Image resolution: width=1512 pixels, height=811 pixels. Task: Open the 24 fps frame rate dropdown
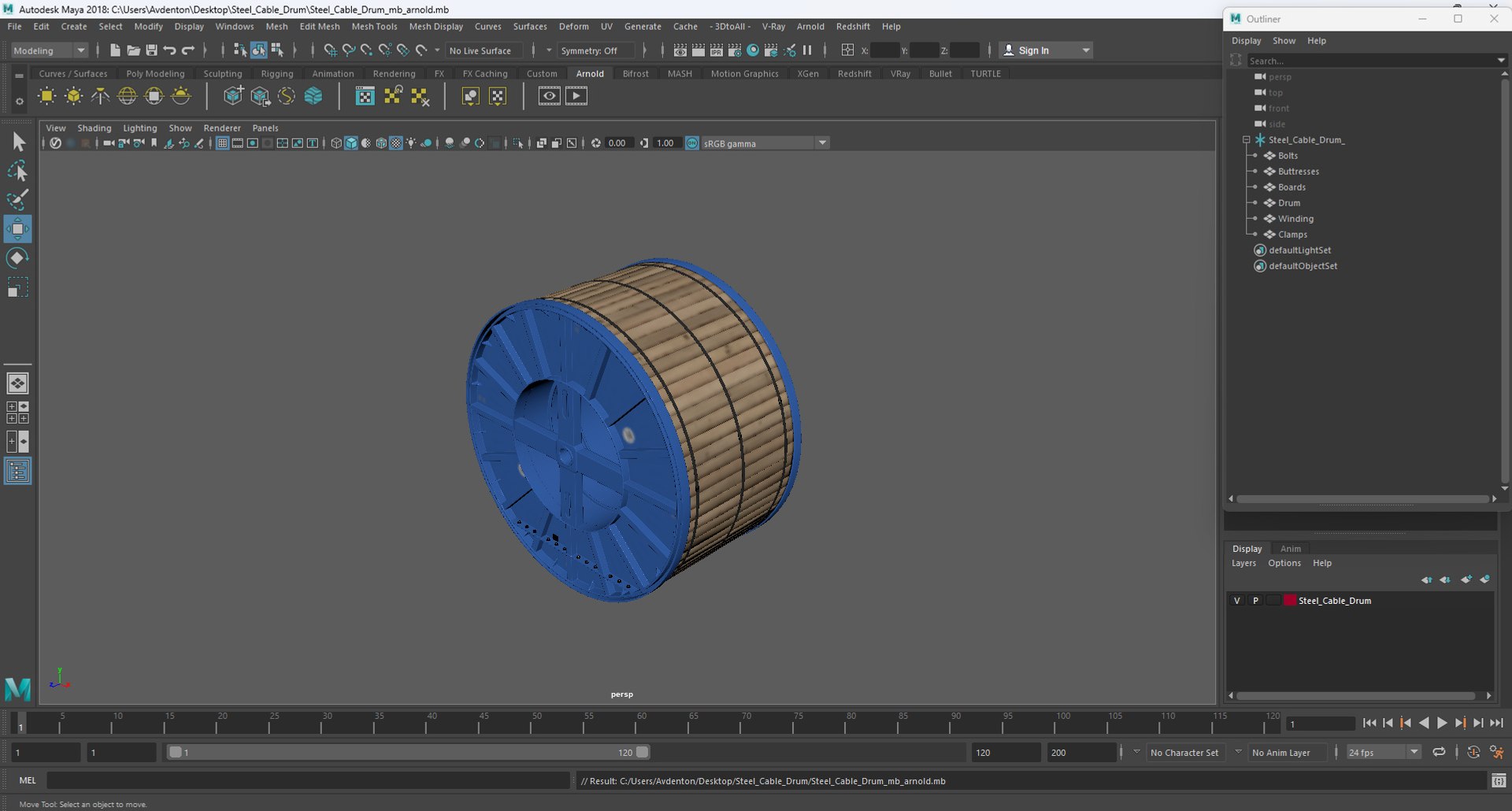(x=1383, y=753)
